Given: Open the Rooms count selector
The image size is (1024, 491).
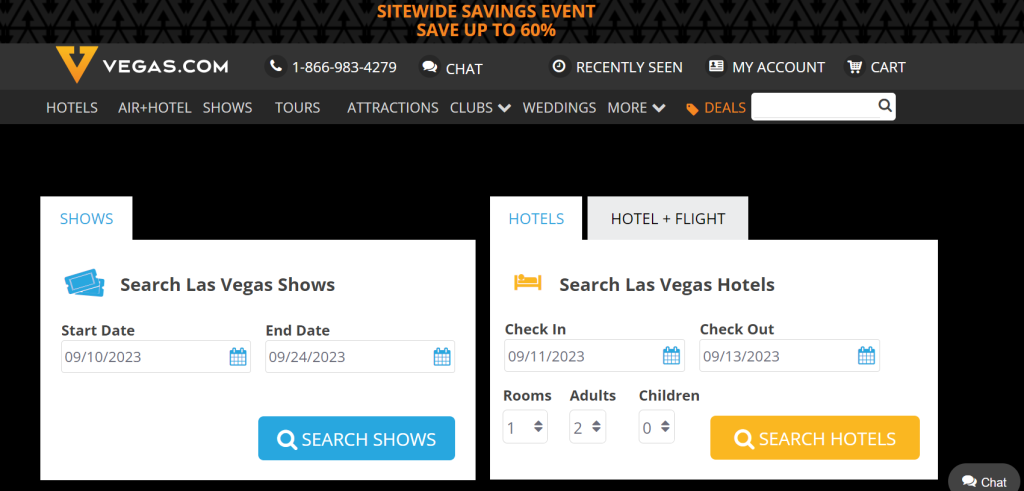Looking at the screenshot, I should [525, 428].
